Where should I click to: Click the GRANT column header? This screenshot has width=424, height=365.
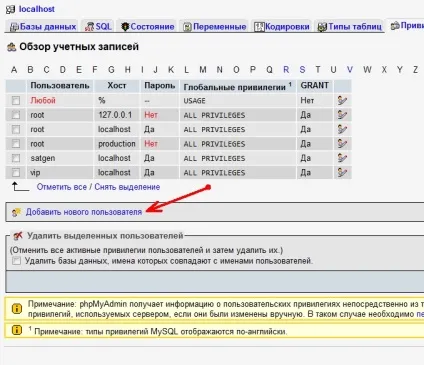point(315,86)
